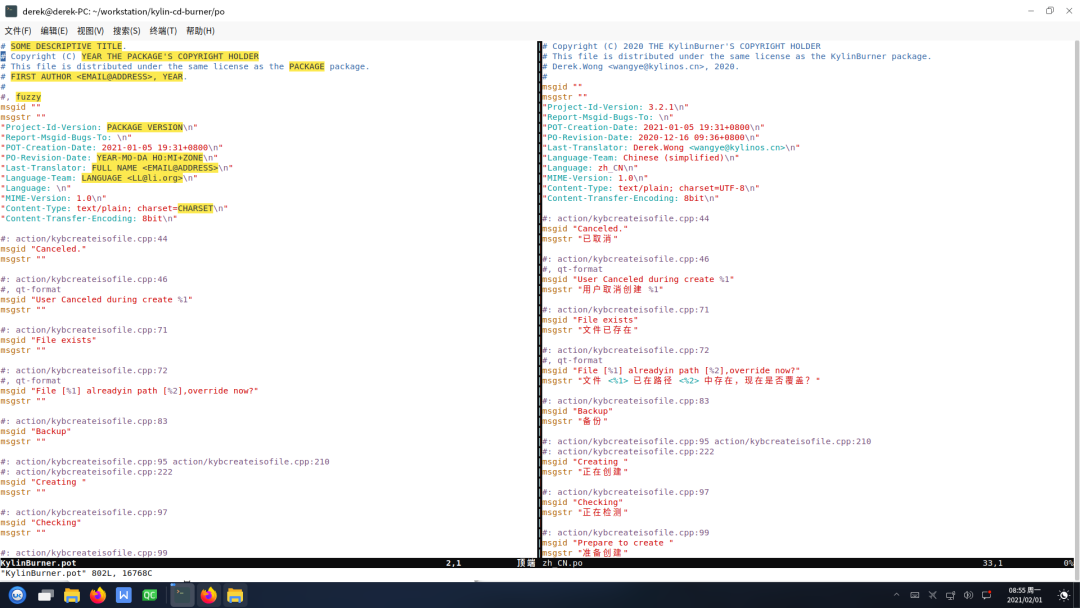Switch to the running terminal taskbar icon

pyautogui.click(x=182, y=596)
